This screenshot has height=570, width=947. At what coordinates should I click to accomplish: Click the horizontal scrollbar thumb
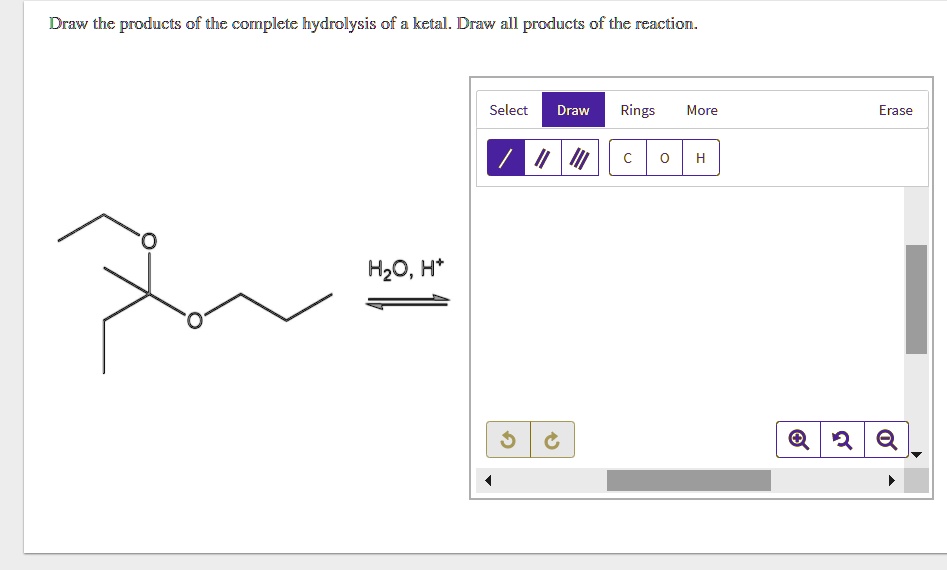689,481
